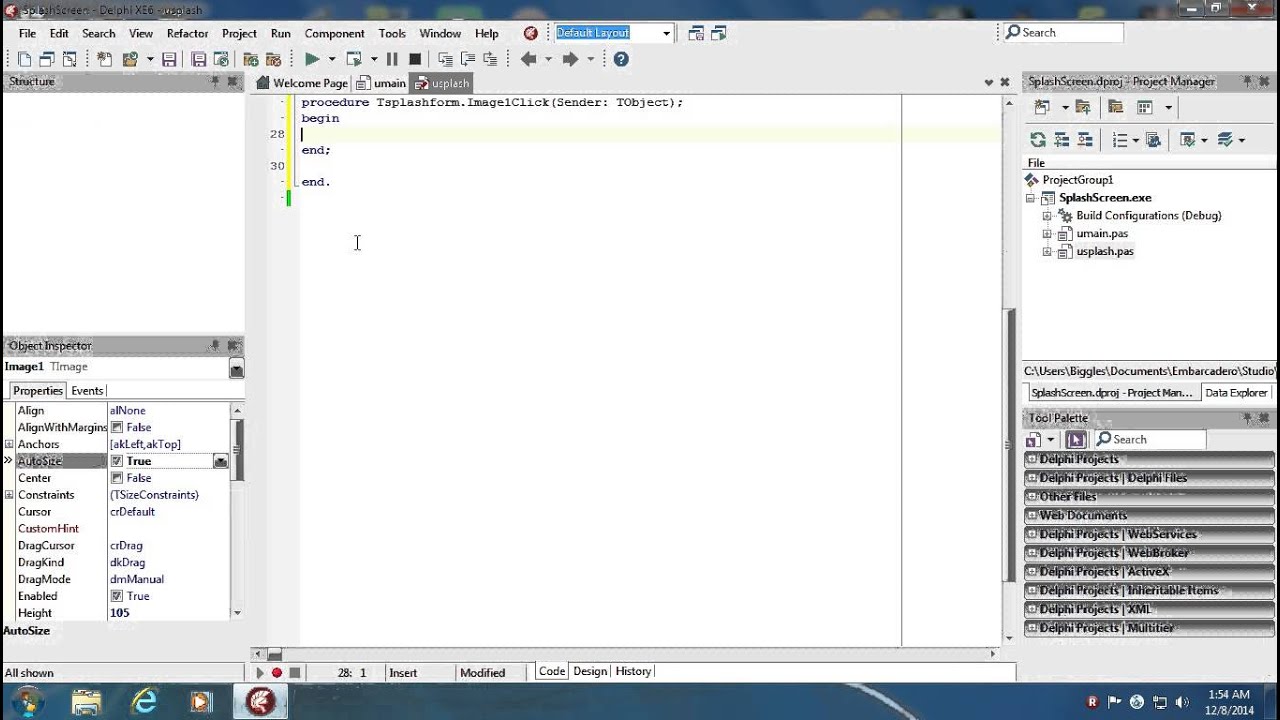Toggle the AutoSize True checkbox
The width and height of the screenshot is (1280, 720).
117,461
